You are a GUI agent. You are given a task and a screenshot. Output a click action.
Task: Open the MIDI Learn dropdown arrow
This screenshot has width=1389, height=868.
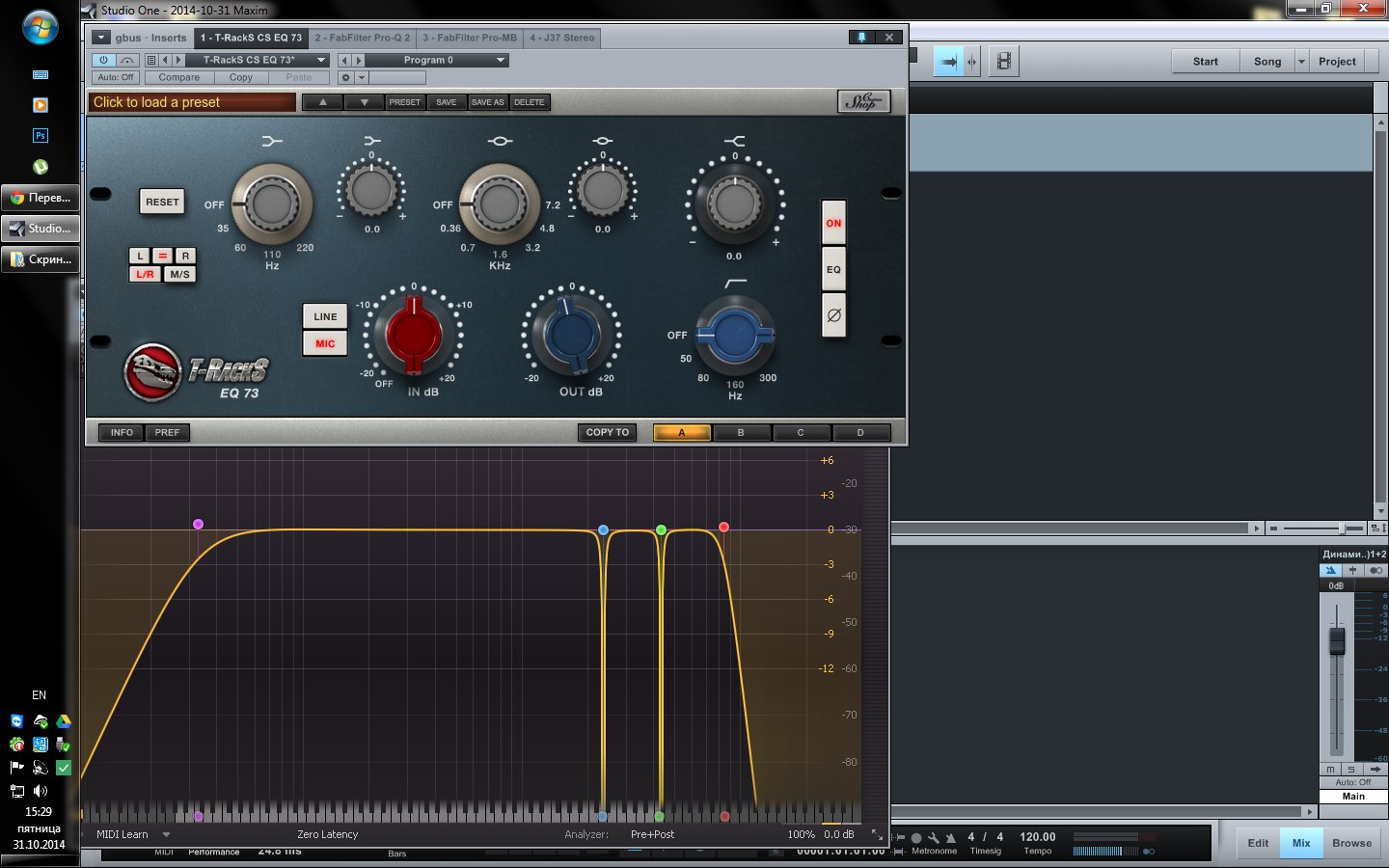coord(166,834)
